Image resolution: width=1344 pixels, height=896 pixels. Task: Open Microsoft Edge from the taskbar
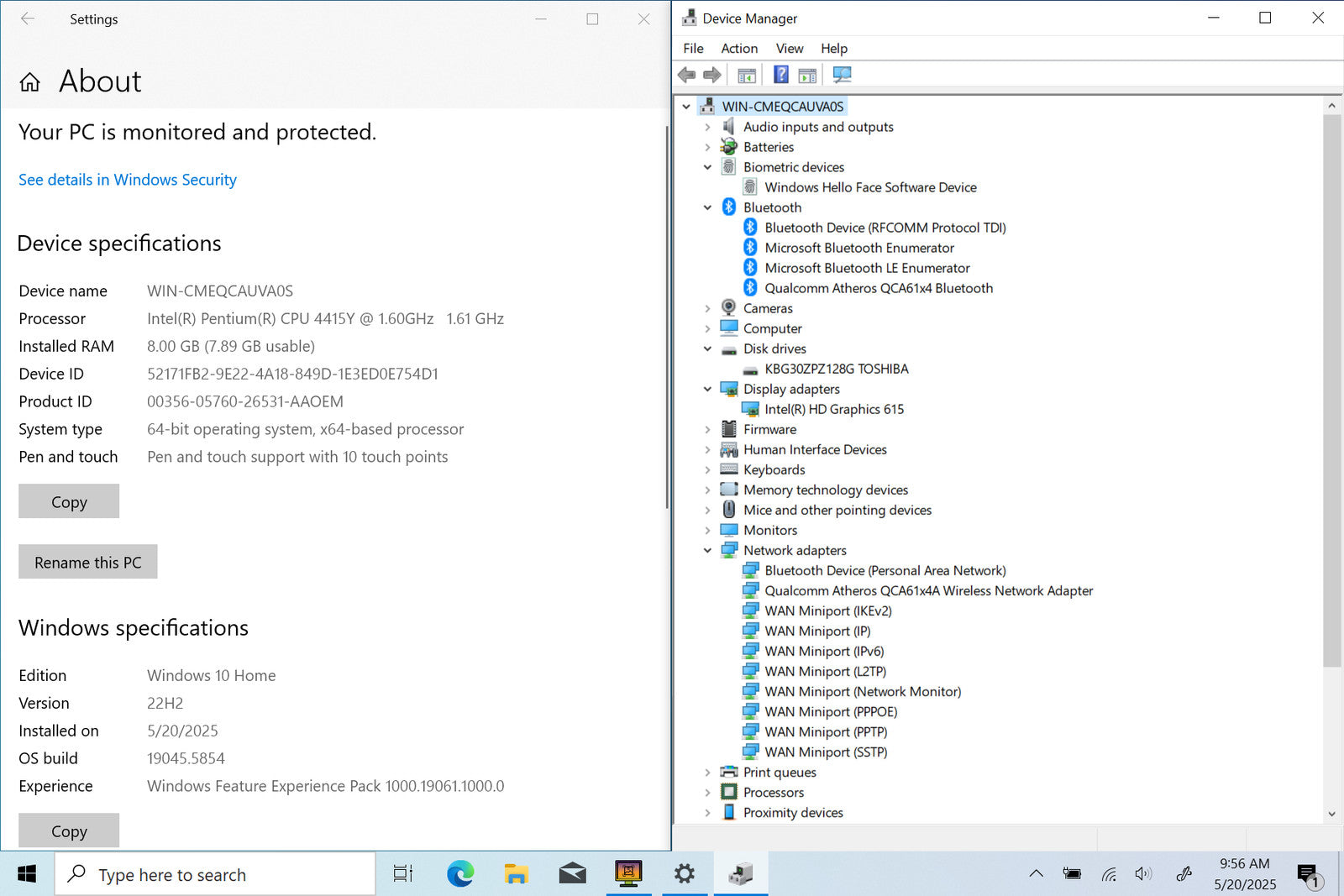point(459,874)
